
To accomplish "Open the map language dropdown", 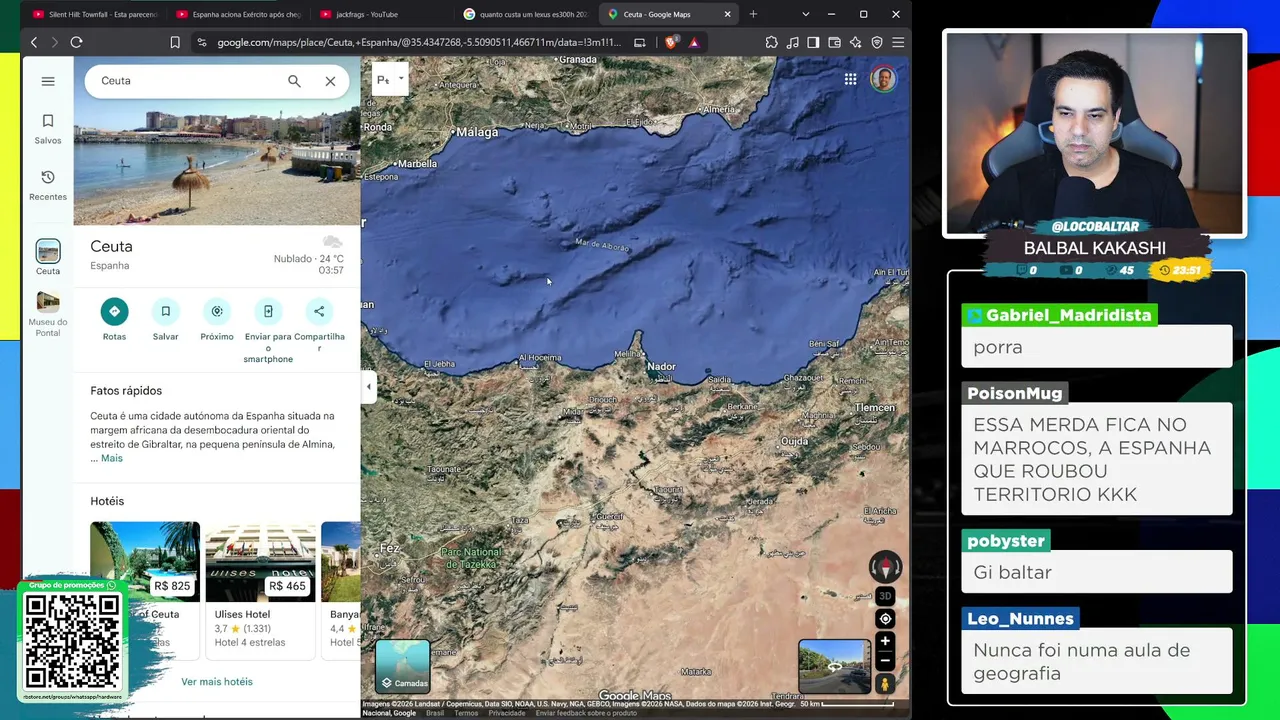I will pyautogui.click(x=390, y=80).
